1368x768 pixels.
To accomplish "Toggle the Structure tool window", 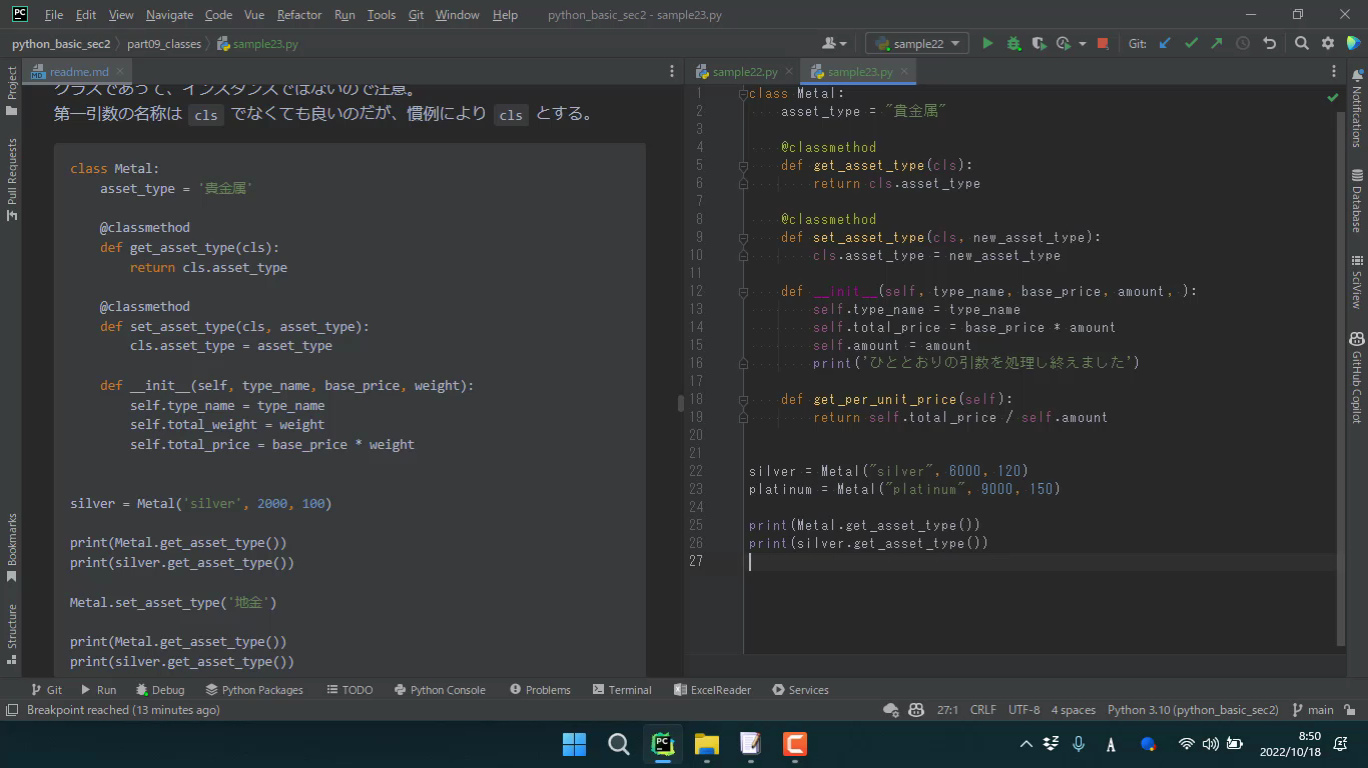I will (12, 632).
